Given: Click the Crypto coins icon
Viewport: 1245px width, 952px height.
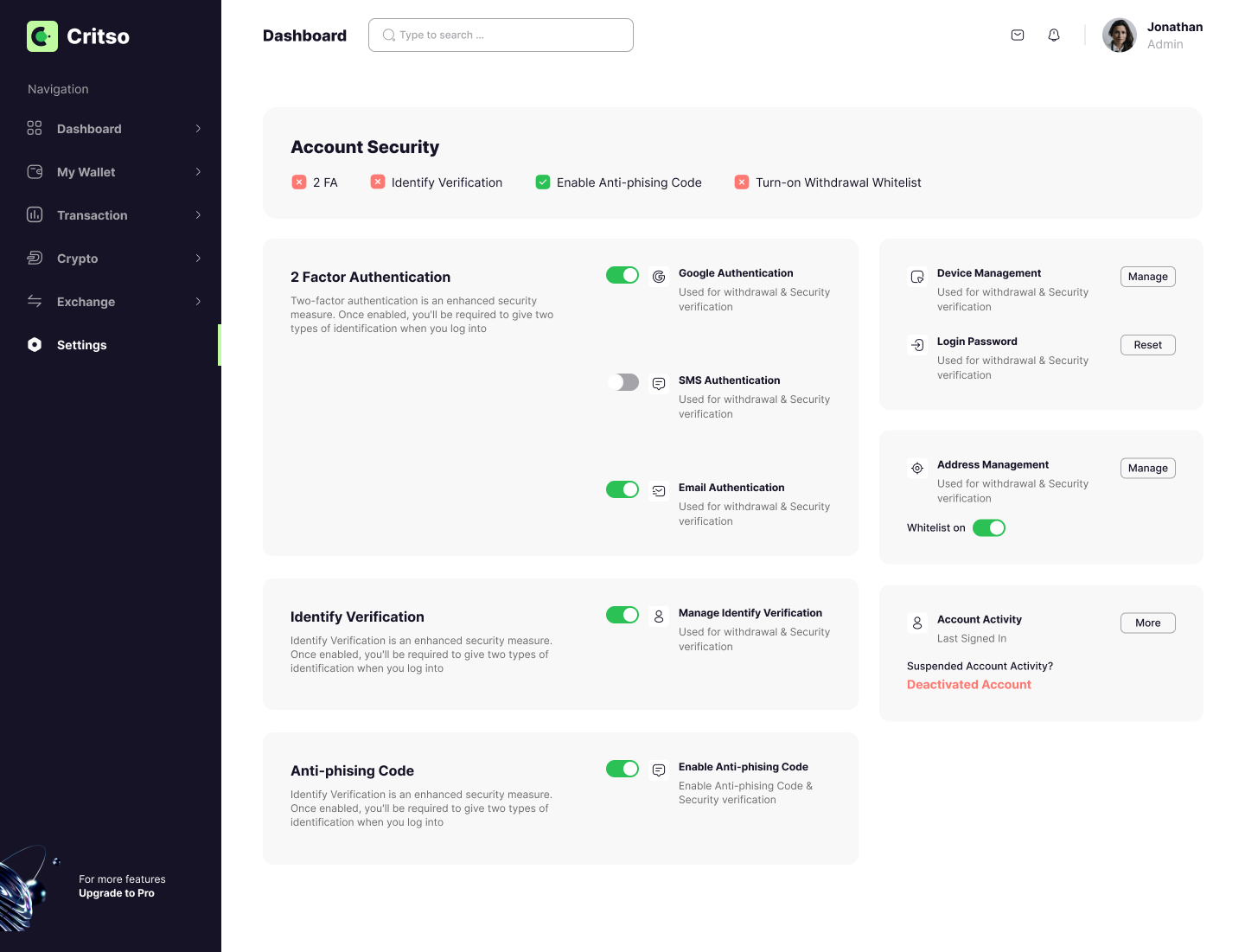Looking at the screenshot, I should (x=35, y=258).
